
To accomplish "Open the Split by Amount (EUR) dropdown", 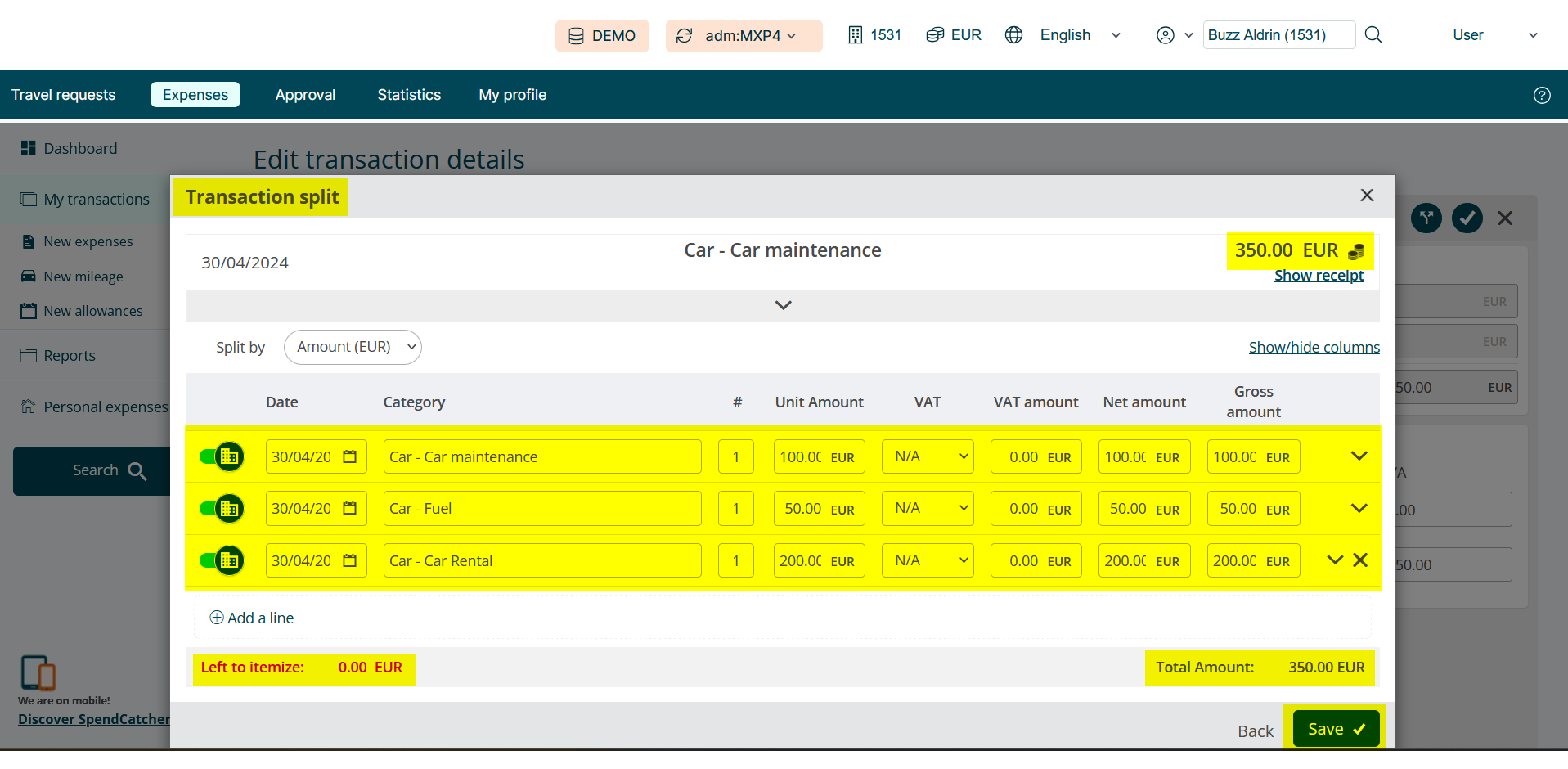I will tap(353, 347).
